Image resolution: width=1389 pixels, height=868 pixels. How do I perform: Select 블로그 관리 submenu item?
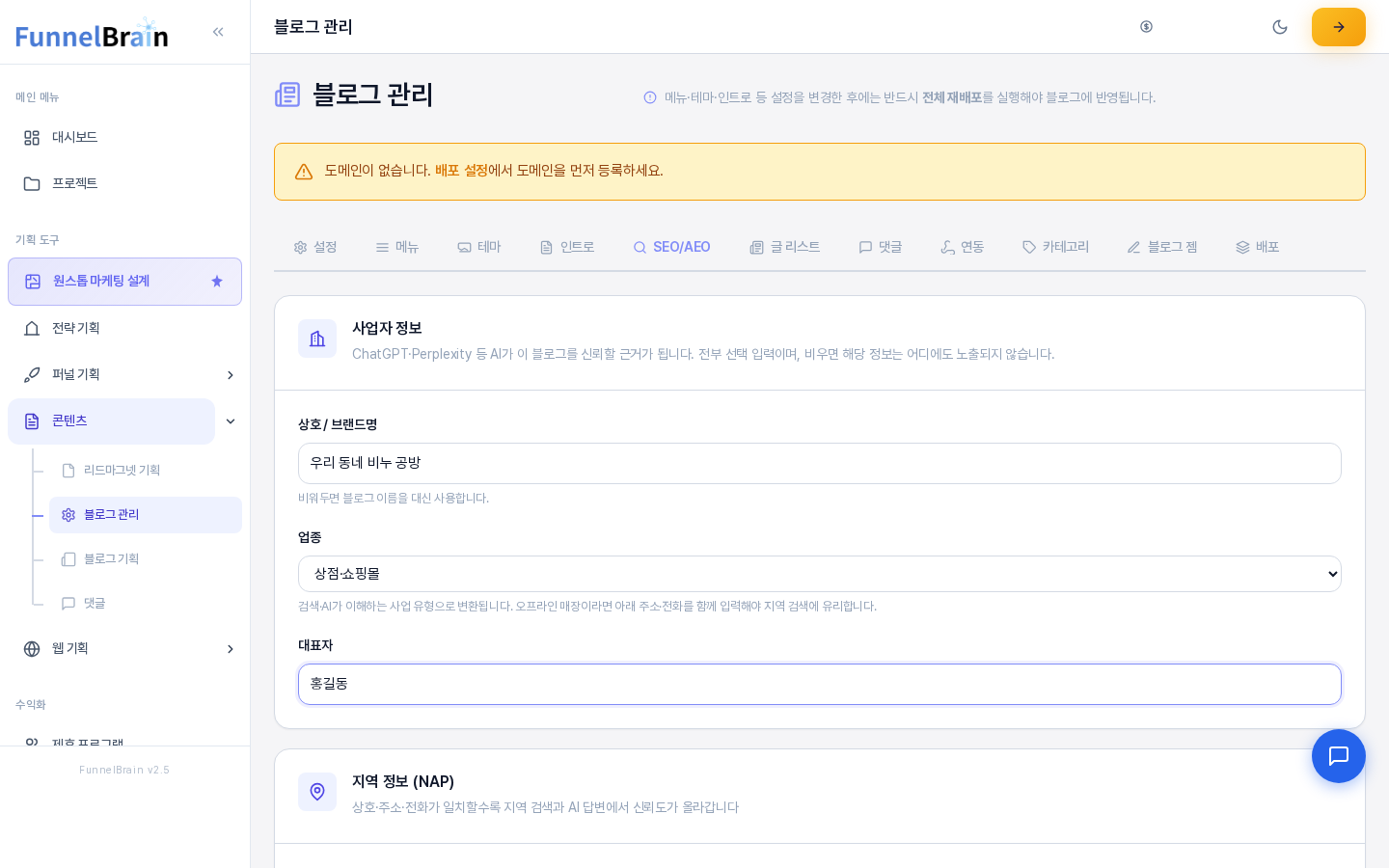pyautogui.click(x=146, y=515)
